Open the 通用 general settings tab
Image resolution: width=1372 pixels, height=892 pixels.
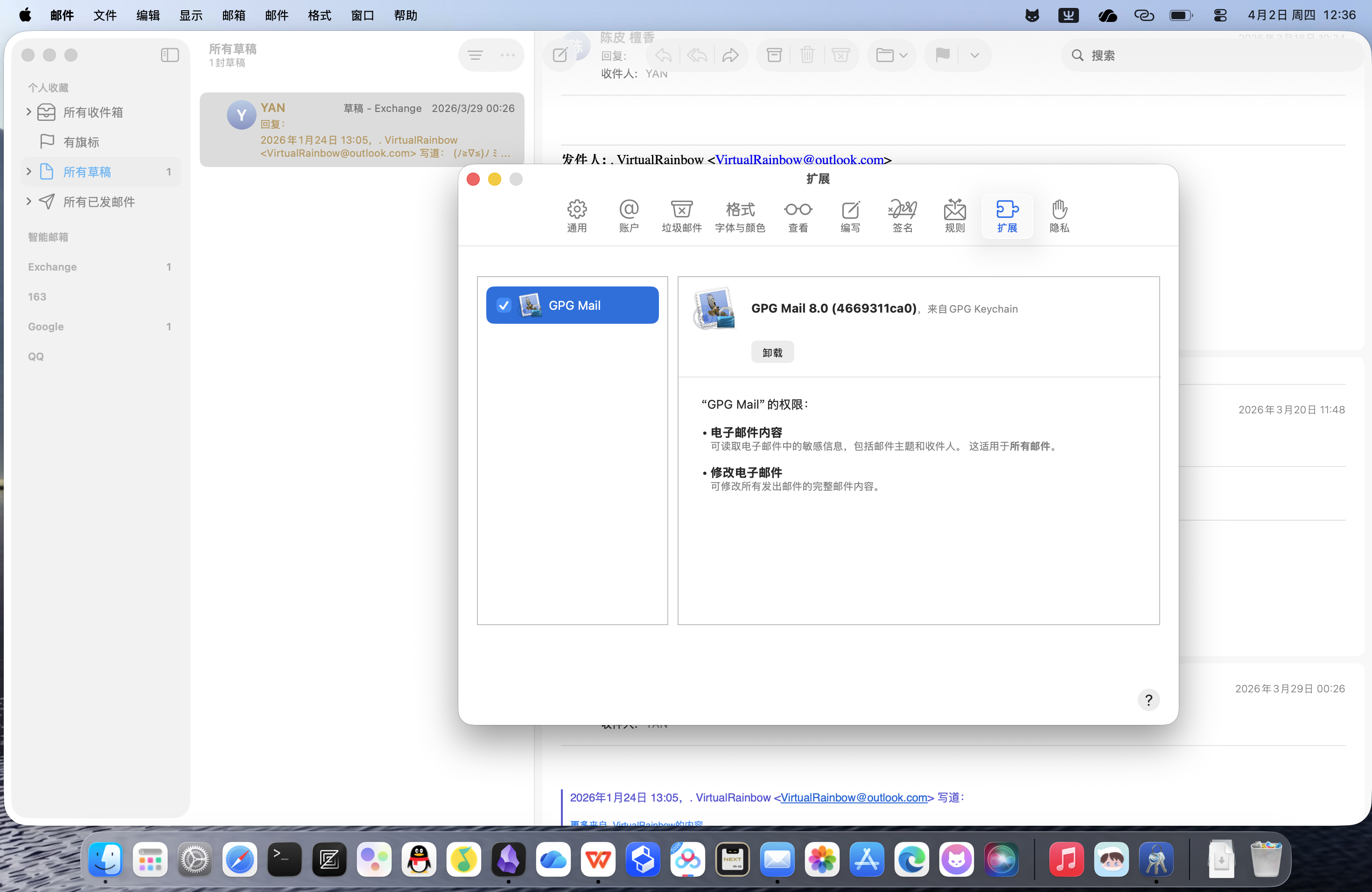(x=576, y=216)
